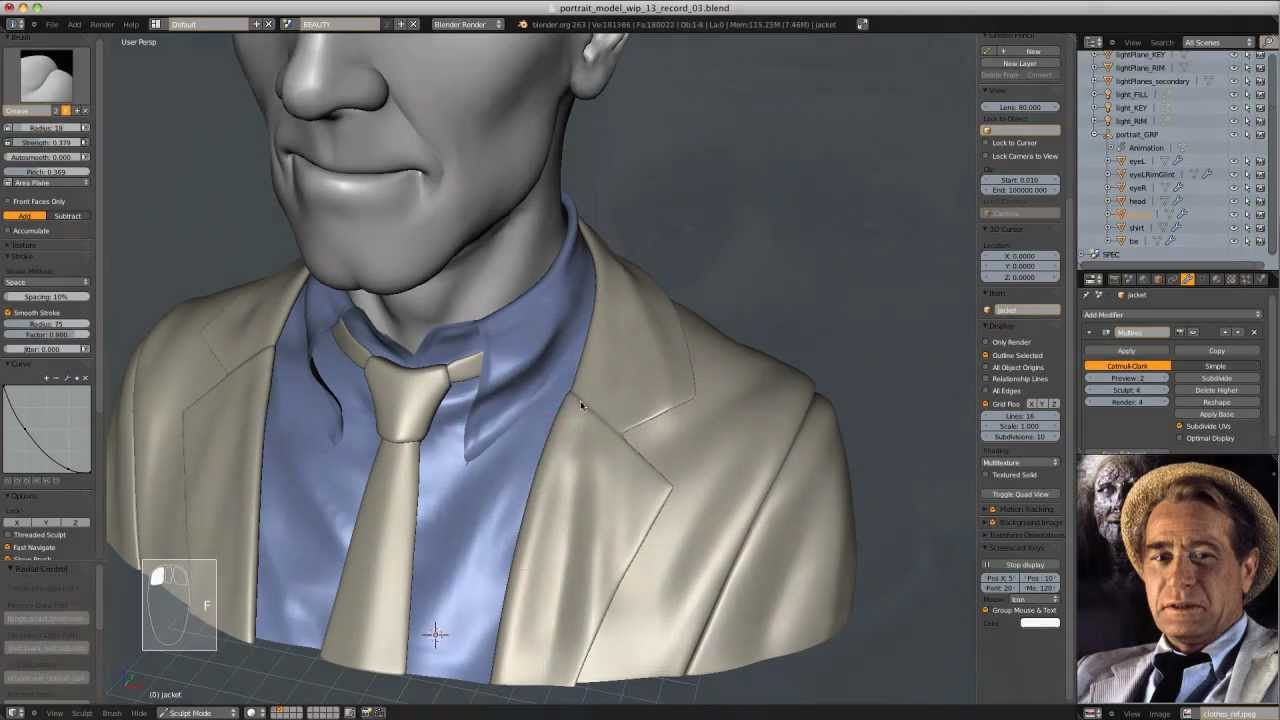Select the shirt object in outliner

1136,228
